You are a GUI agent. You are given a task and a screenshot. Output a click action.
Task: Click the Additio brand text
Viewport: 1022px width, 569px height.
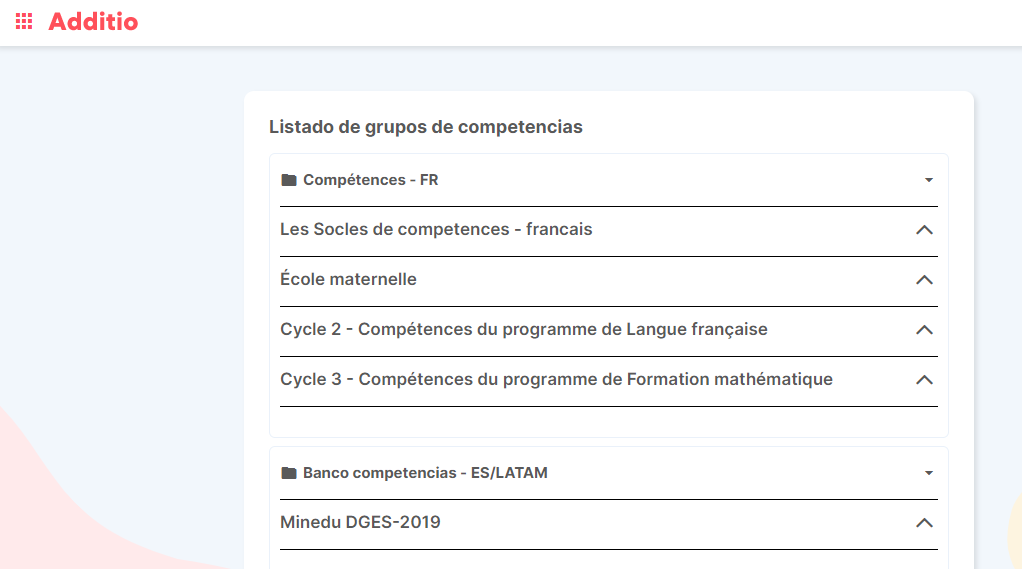coord(93,21)
